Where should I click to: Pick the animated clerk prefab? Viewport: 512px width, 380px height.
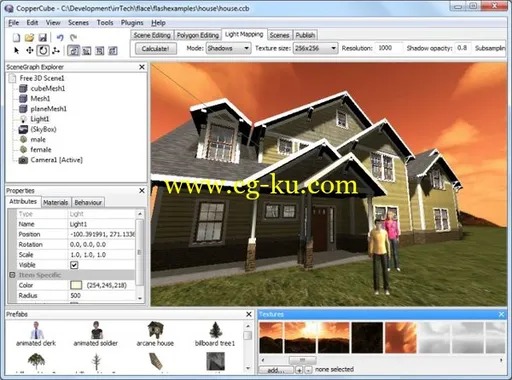point(36,334)
